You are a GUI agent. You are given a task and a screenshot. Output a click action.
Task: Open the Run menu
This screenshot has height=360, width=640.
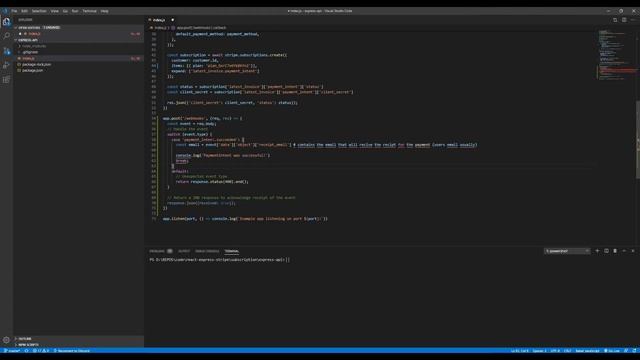75,11
